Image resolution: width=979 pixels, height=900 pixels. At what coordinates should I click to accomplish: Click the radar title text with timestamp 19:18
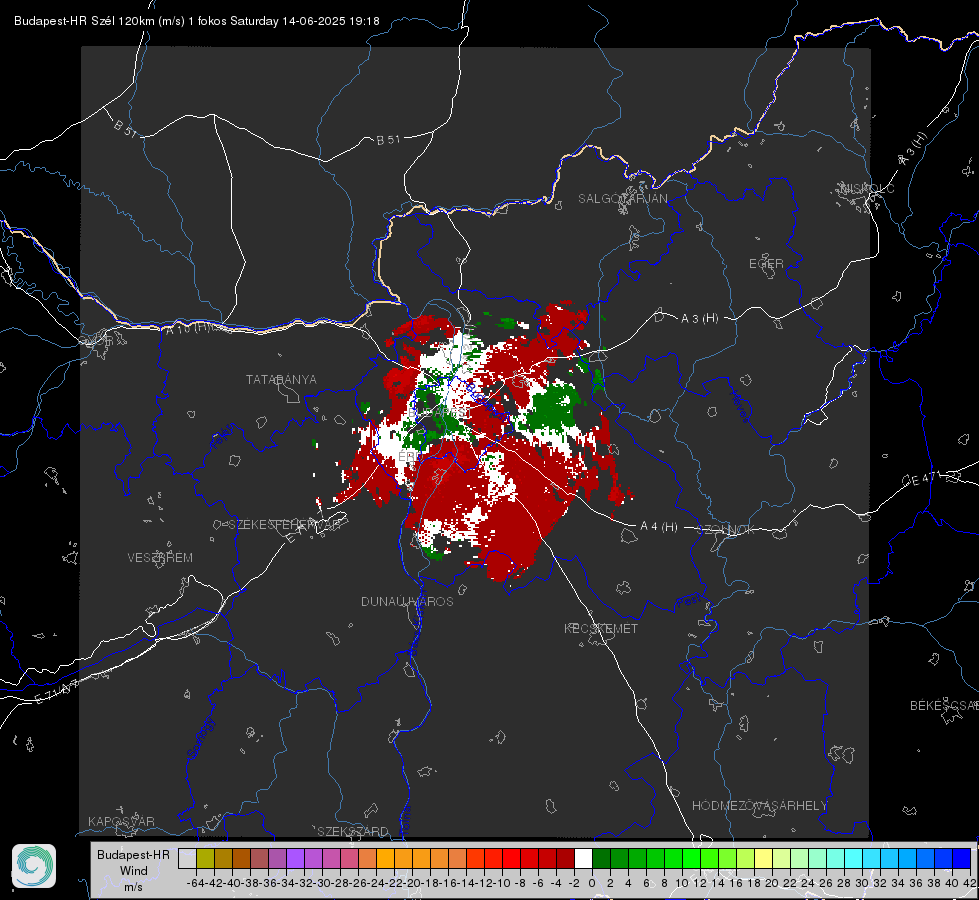[197, 21]
